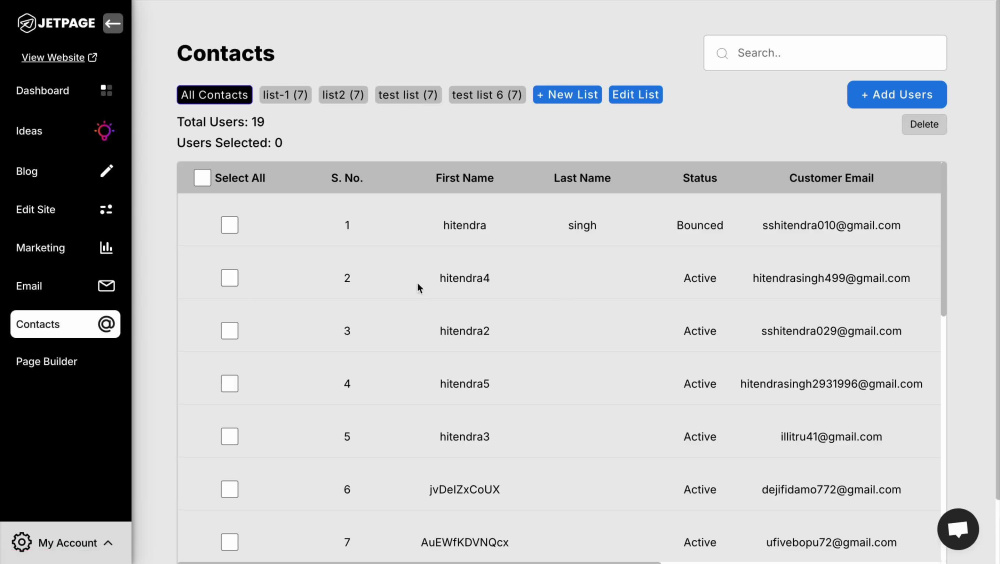
Task: Click the Status column header
Action: pyautogui.click(x=700, y=178)
